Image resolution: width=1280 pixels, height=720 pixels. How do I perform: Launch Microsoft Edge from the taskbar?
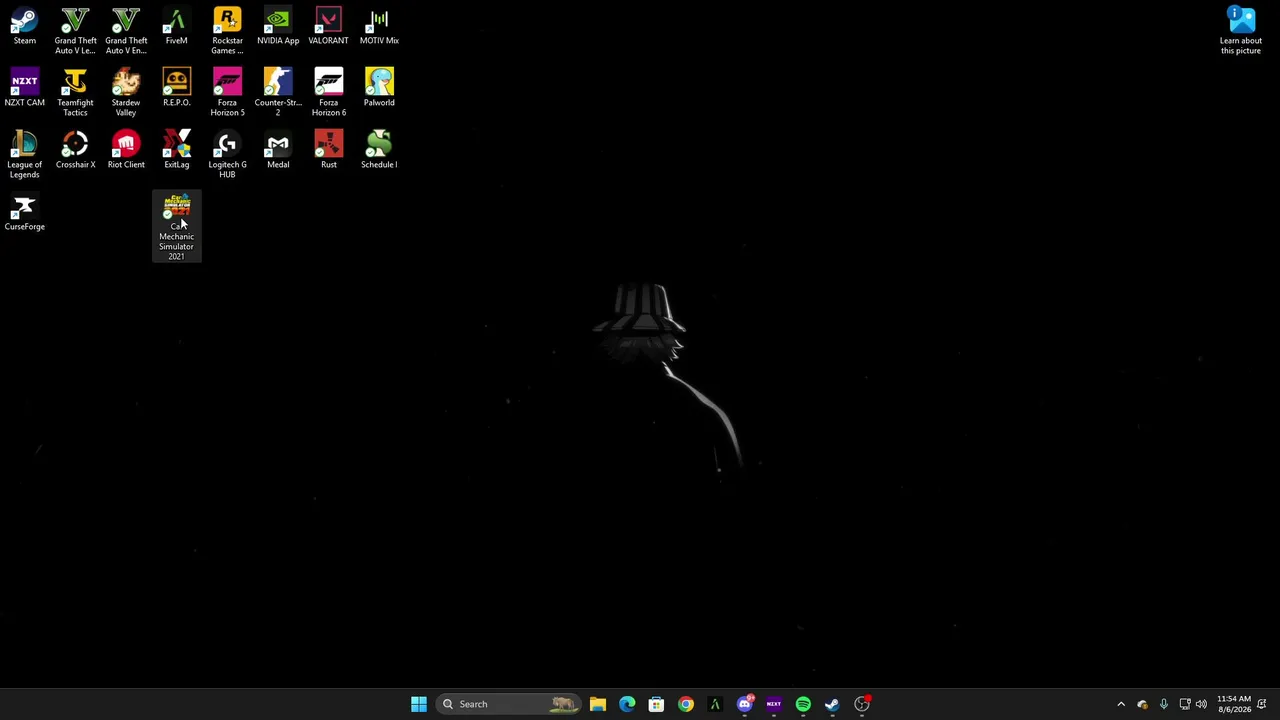[627, 704]
